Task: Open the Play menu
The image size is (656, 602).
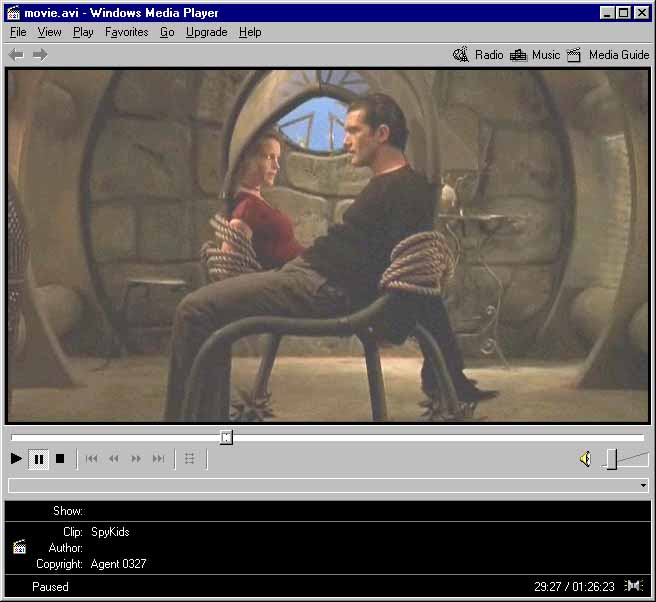Action: click(83, 32)
